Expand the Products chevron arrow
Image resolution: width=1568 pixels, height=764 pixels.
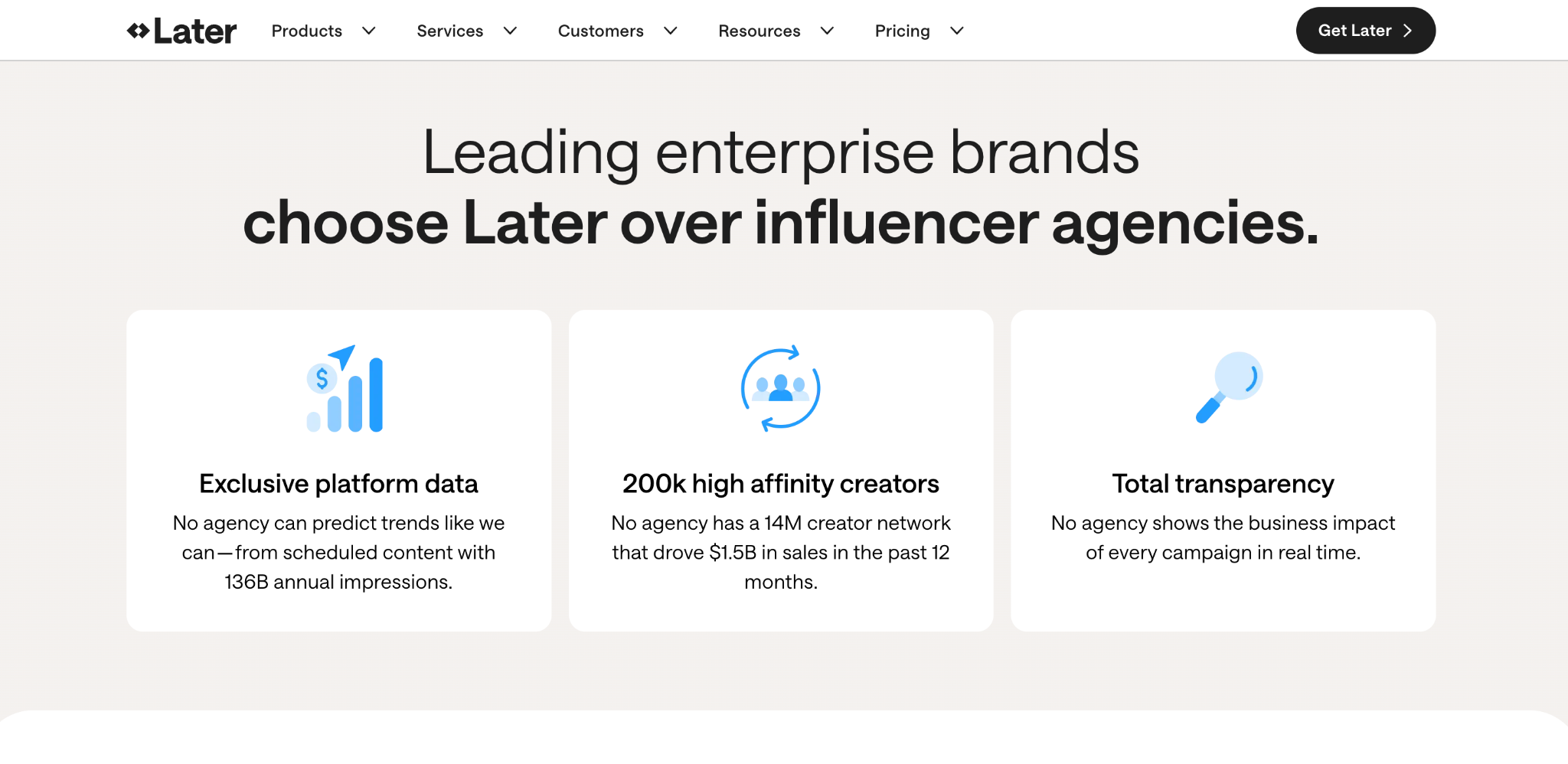tap(369, 31)
